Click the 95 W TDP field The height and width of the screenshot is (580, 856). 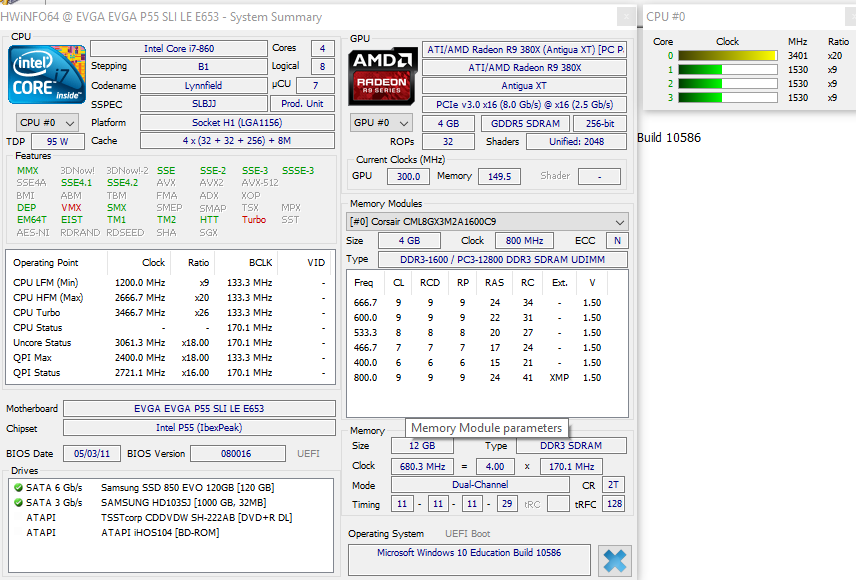(x=58, y=141)
